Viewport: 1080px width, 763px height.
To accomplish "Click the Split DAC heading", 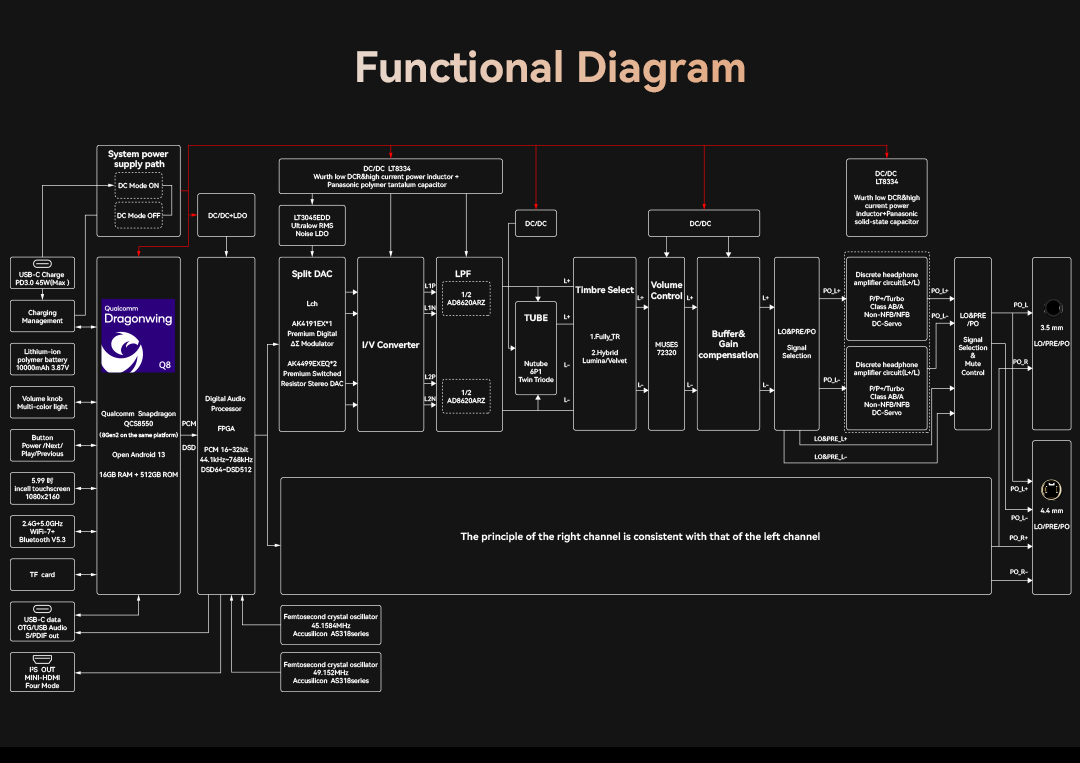I will point(312,273).
